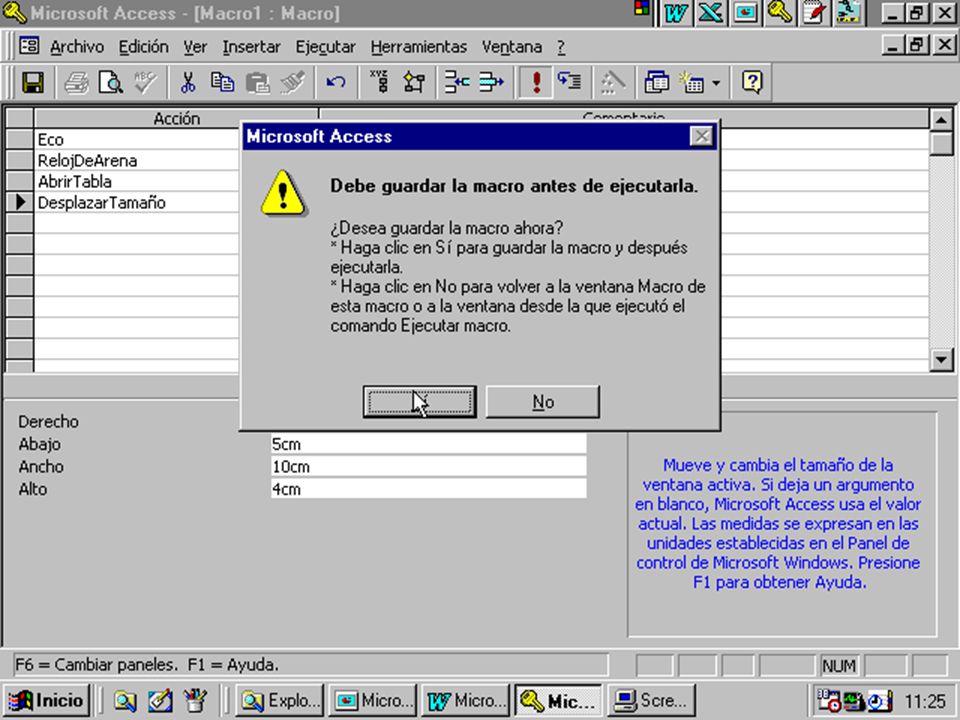Click the Mic... Access taskbar button
The height and width of the screenshot is (720, 960).
558,700
